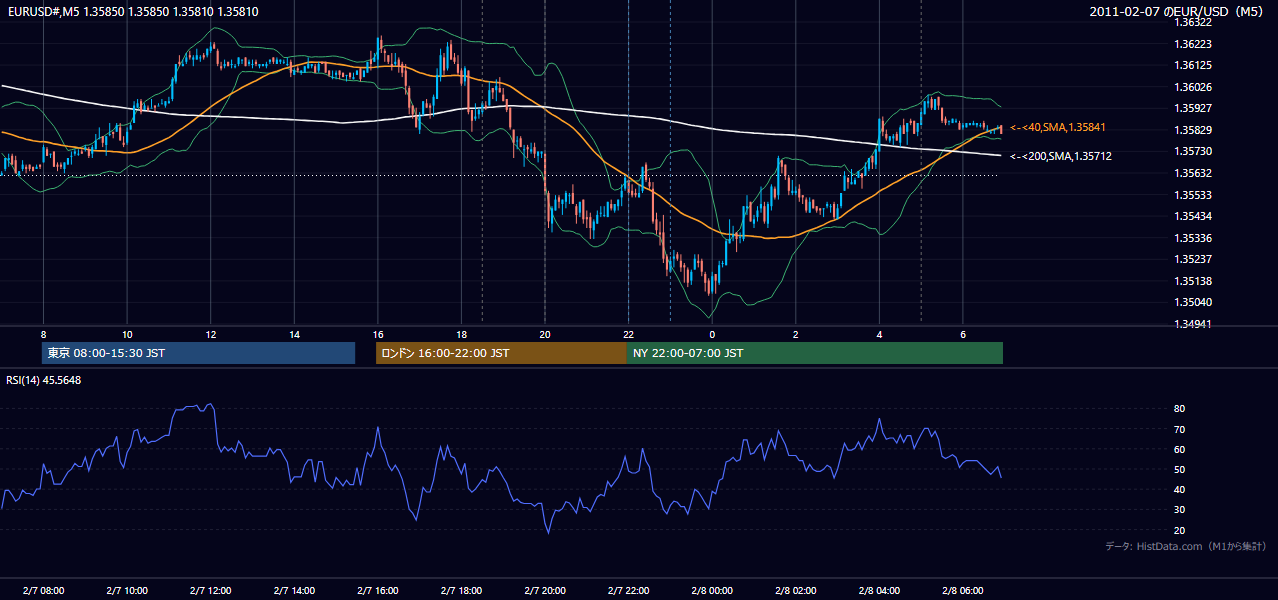Click price axis value 1.35632
Image resolution: width=1278 pixels, height=600 pixels.
[1195, 173]
